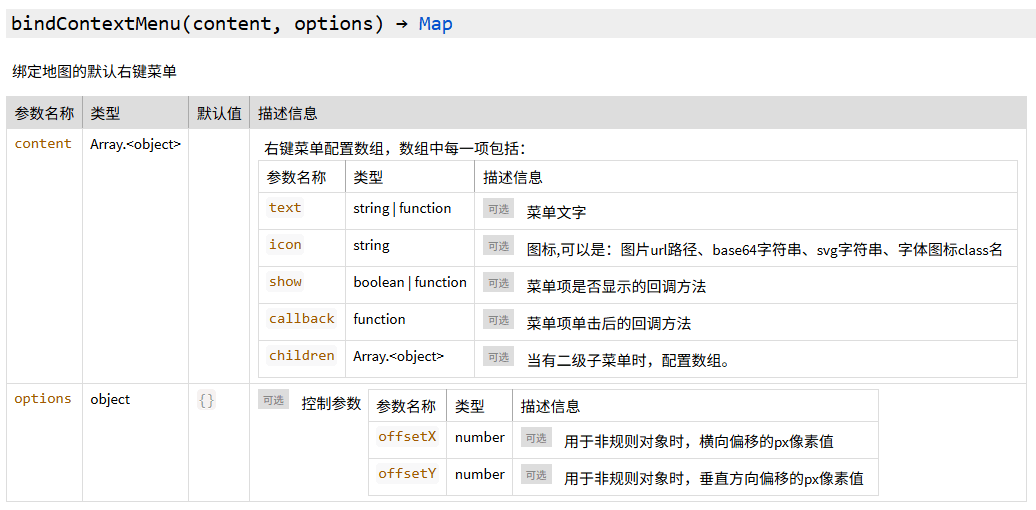Click the offsetY parameter code label

[x=407, y=474]
